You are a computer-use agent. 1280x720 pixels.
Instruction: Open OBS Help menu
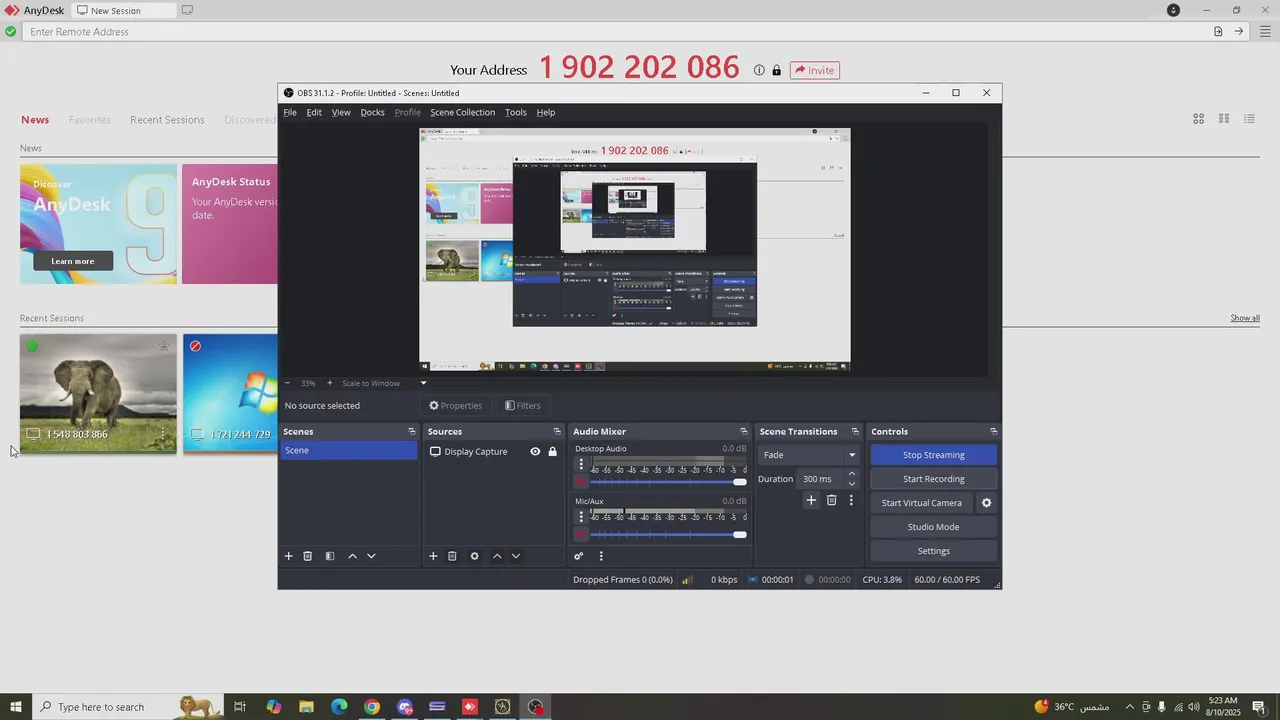click(546, 112)
